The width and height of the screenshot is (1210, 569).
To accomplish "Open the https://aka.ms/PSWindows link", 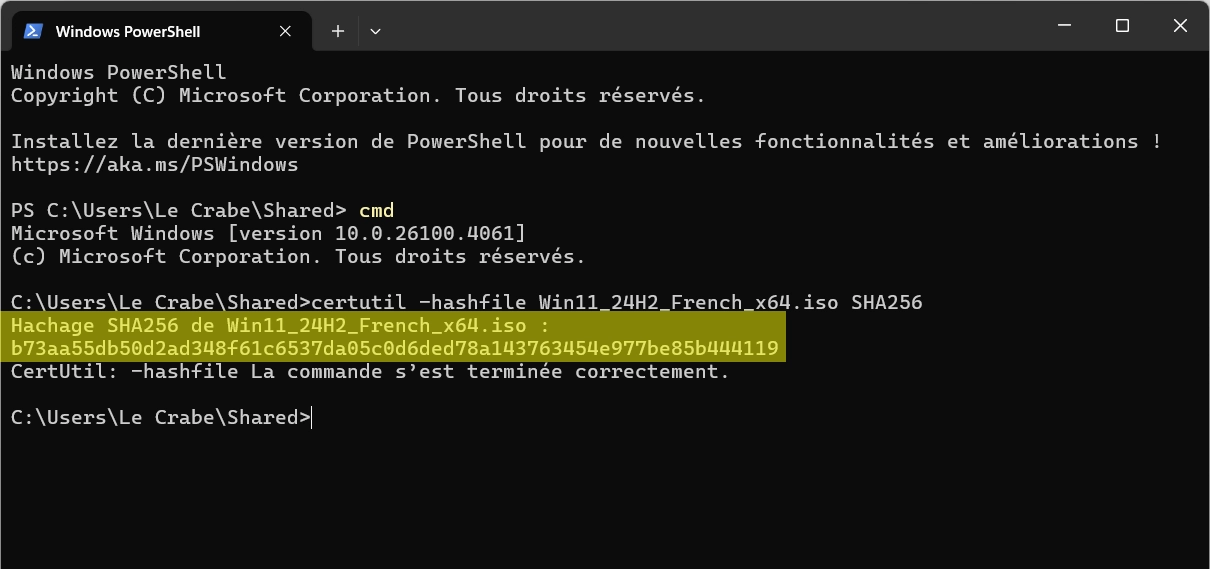I will [154, 164].
